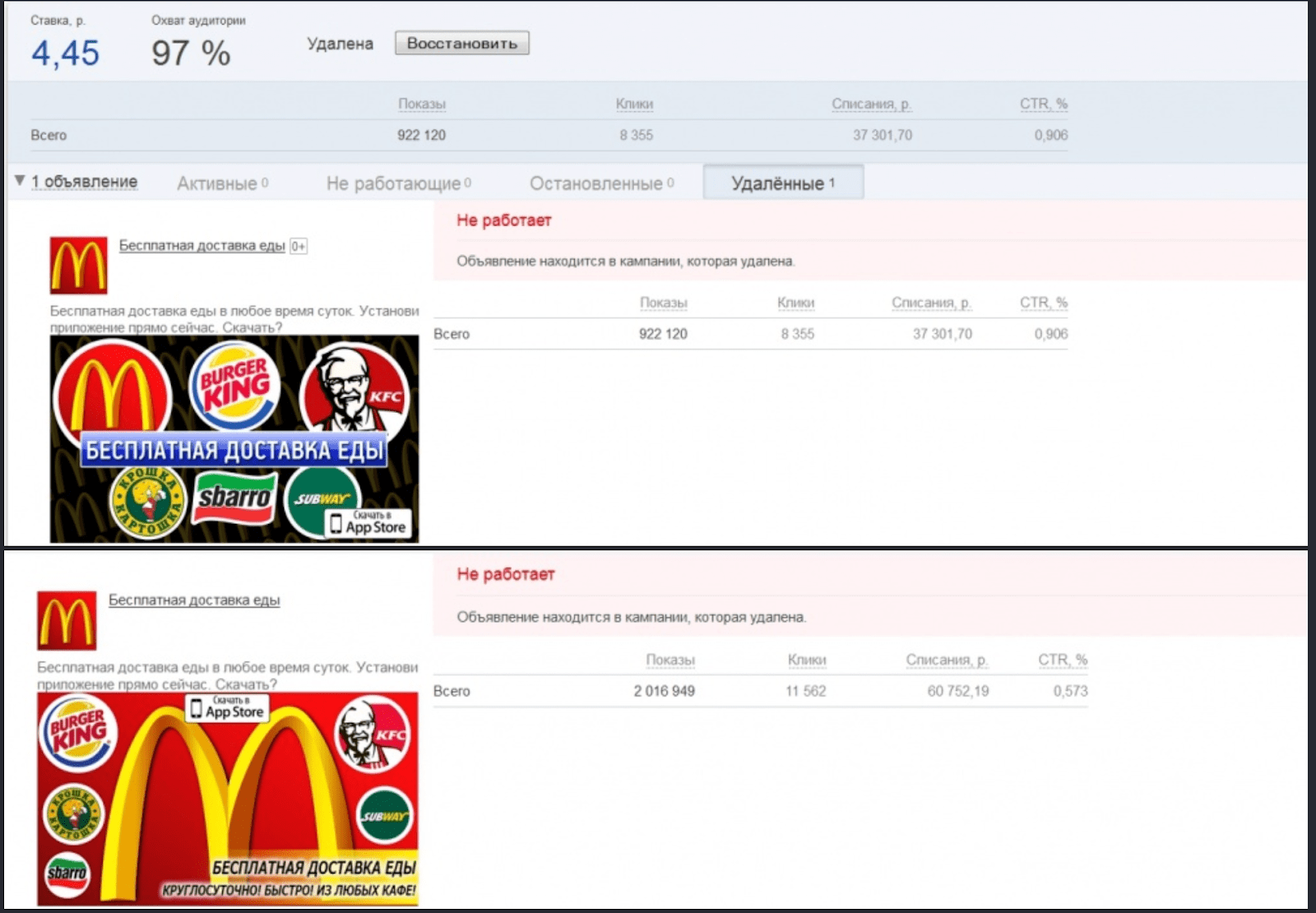This screenshot has width=1316, height=913.
Task: Click Subway logo in black banner
Action: point(321,498)
